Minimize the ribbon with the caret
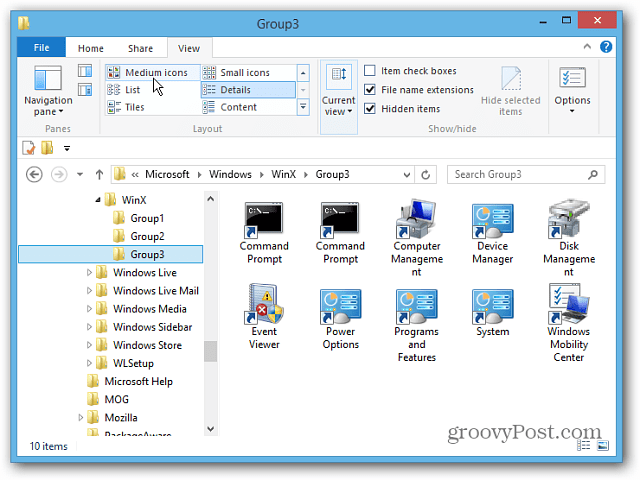 pyautogui.click(x=587, y=47)
